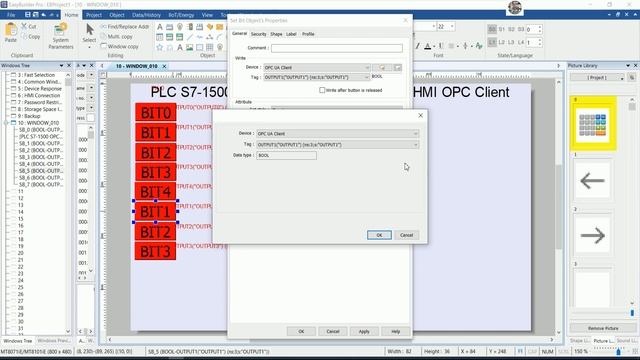Click the grid table object icon

click(x=209, y=47)
